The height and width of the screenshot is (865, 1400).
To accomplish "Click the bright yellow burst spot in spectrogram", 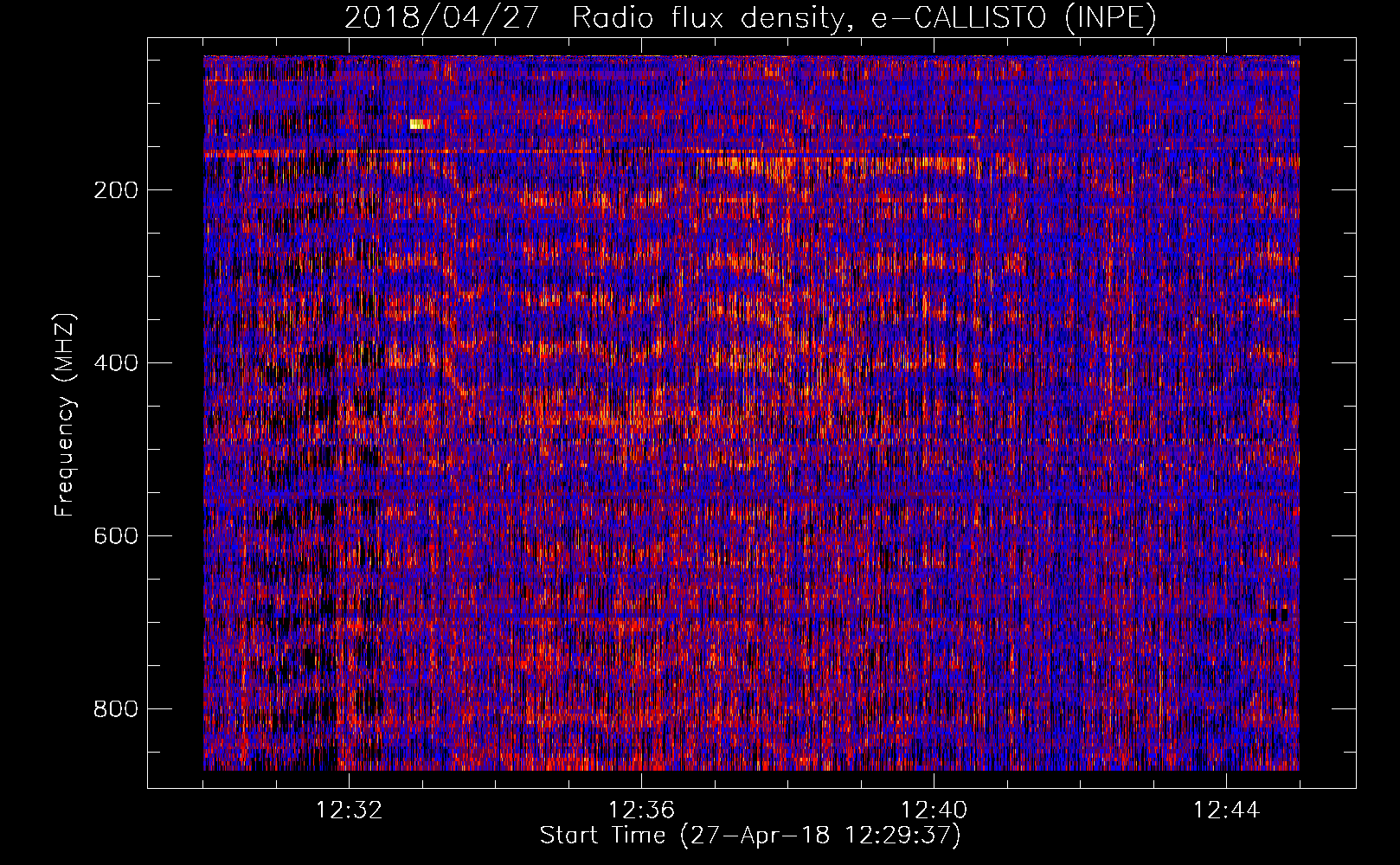I will [x=420, y=125].
